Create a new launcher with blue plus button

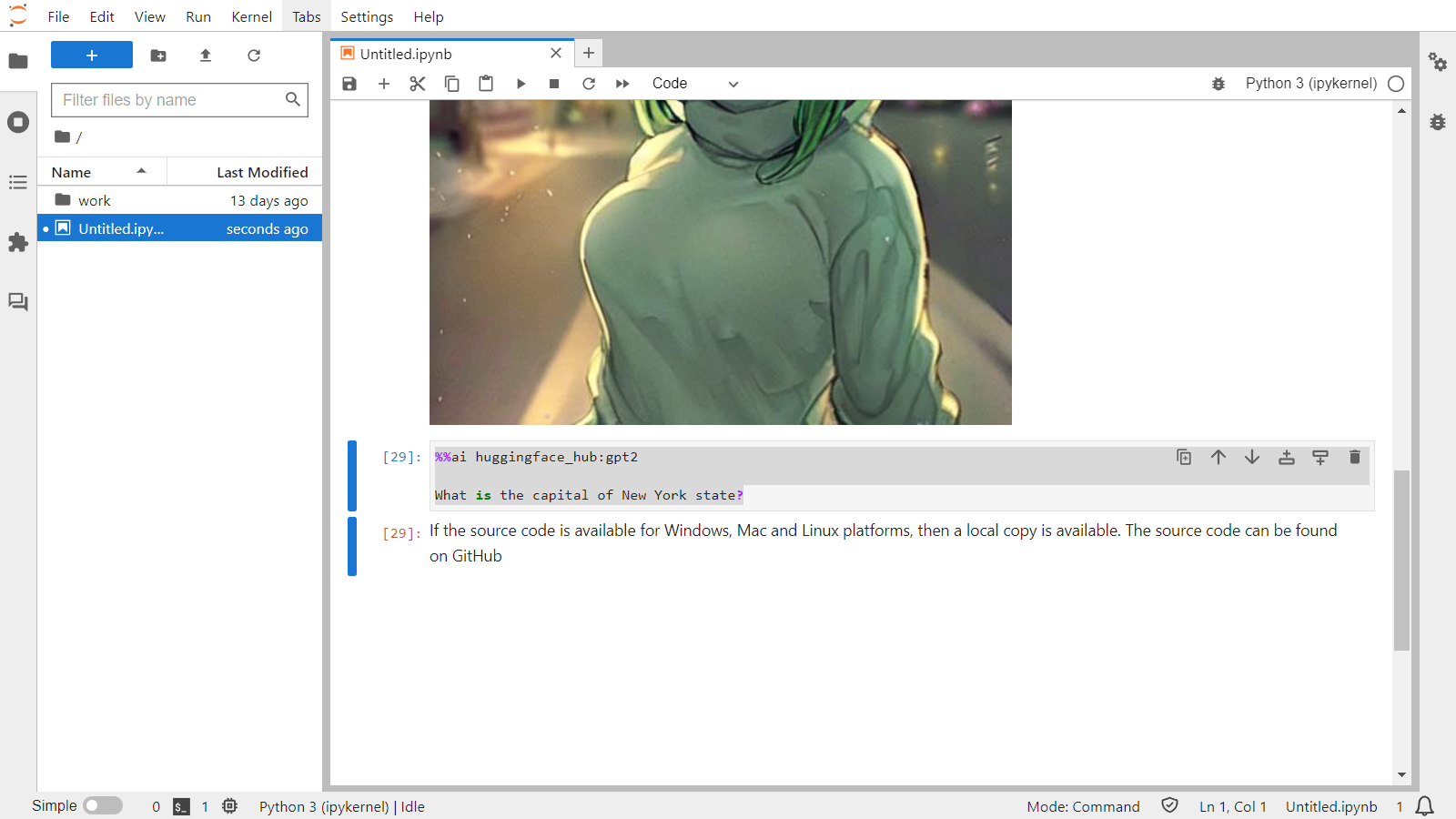pos(91,55)
